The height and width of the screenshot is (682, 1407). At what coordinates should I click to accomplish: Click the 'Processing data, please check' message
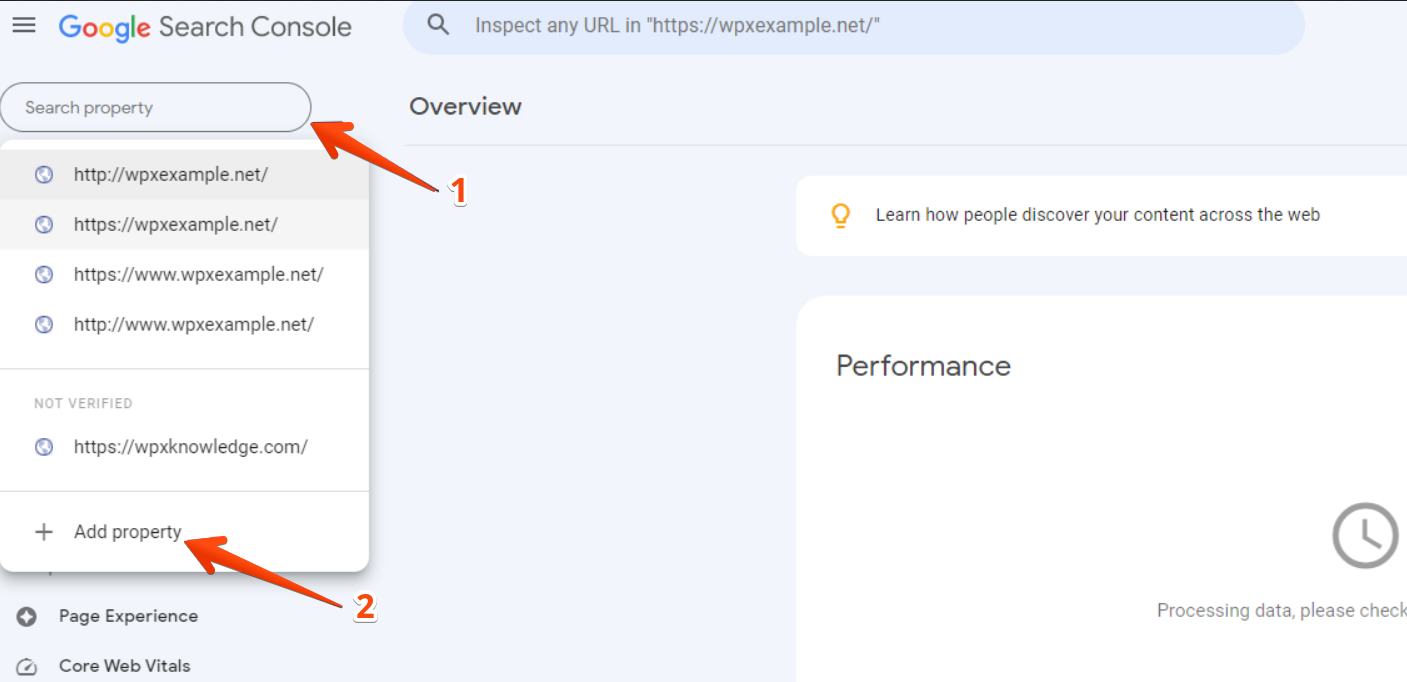pyautogui.click(x=1282, y=610)
